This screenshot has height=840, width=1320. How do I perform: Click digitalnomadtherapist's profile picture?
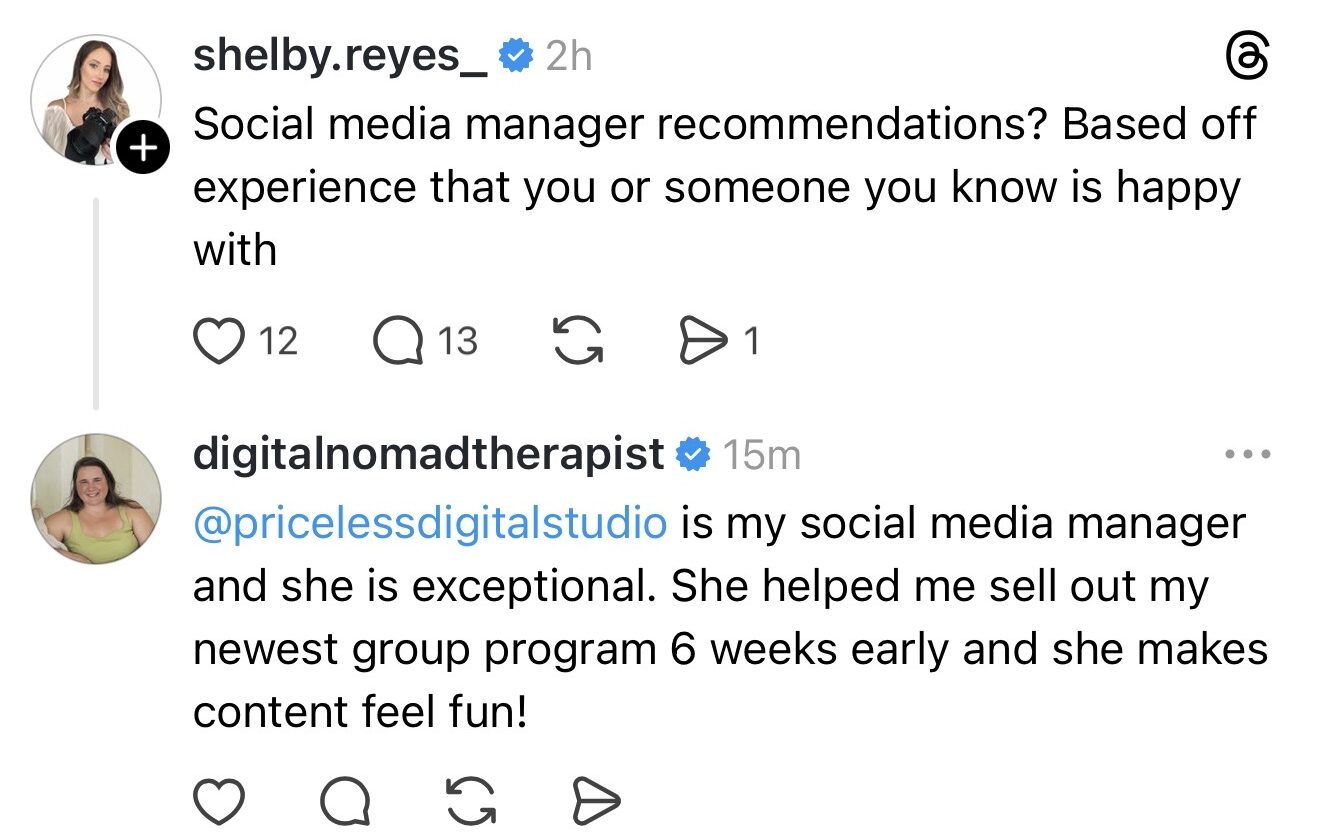(96, 498)
